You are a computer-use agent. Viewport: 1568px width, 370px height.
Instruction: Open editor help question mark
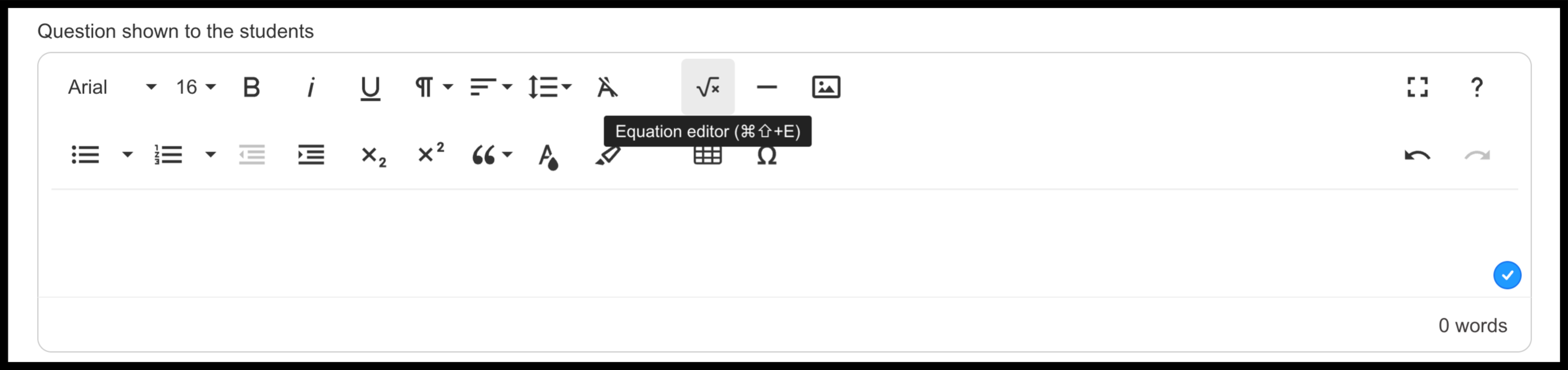coord(1476,87)
